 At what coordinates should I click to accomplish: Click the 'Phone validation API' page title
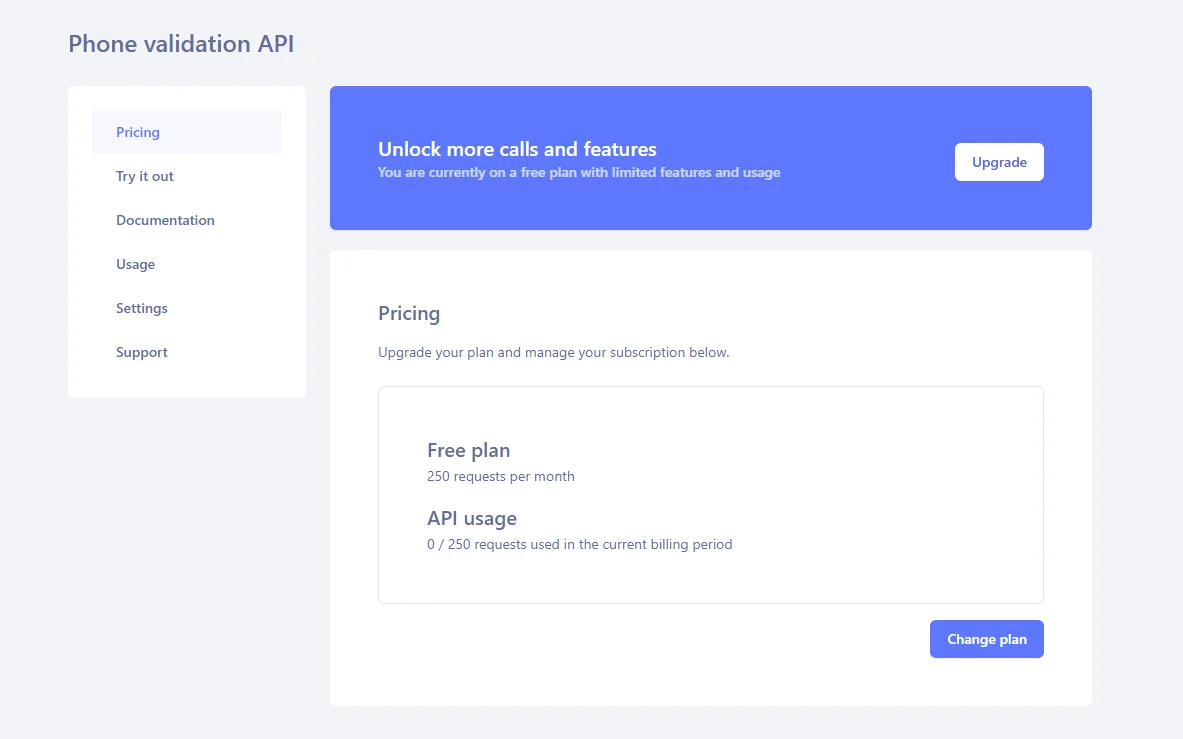pyautogui.click(x=180, y=43)
